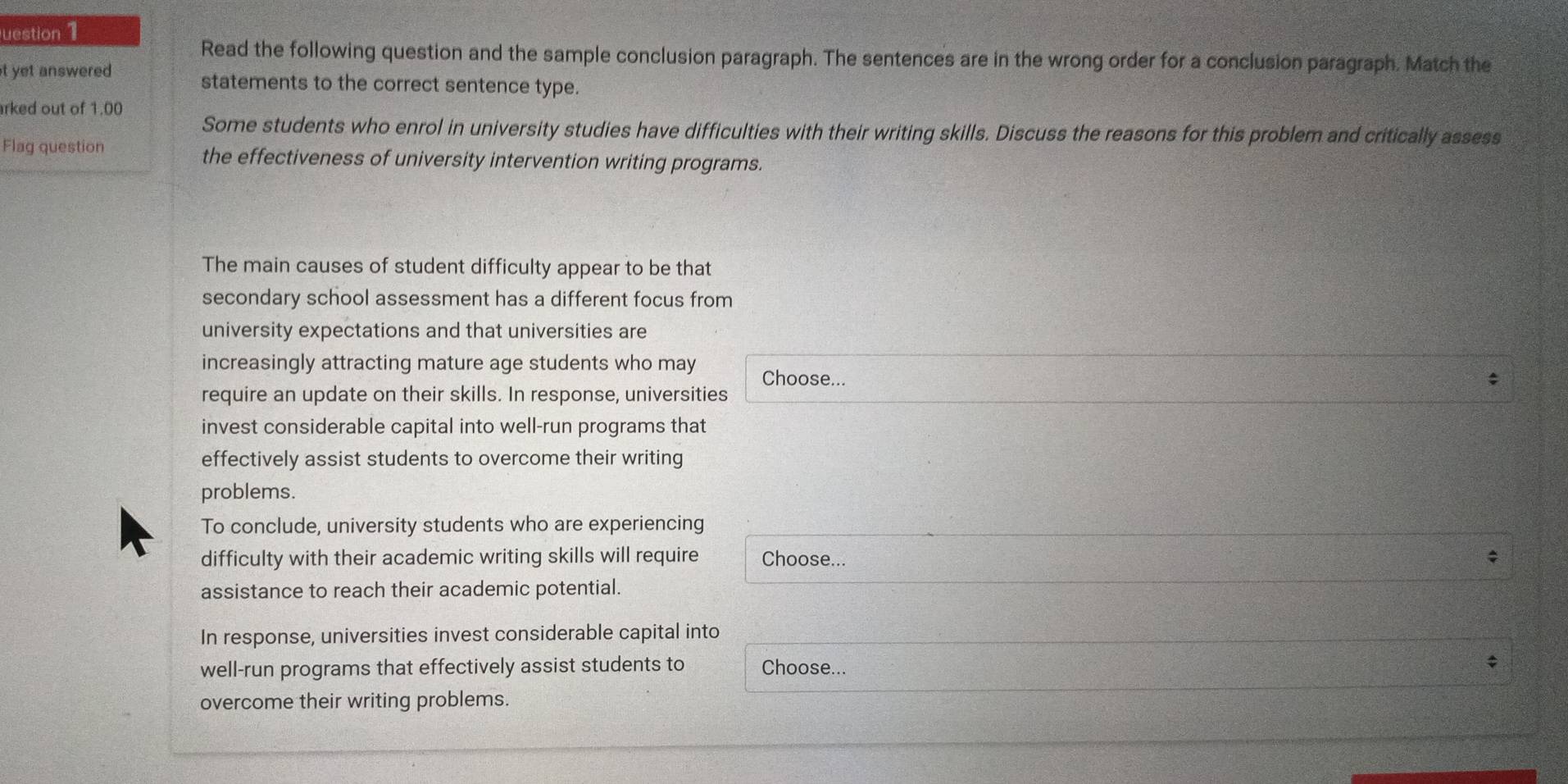The height and width of the screenshot is (784, 1568).
Task: Click the sentence beginning "In response, universities invest"
Action: point(459,666)
